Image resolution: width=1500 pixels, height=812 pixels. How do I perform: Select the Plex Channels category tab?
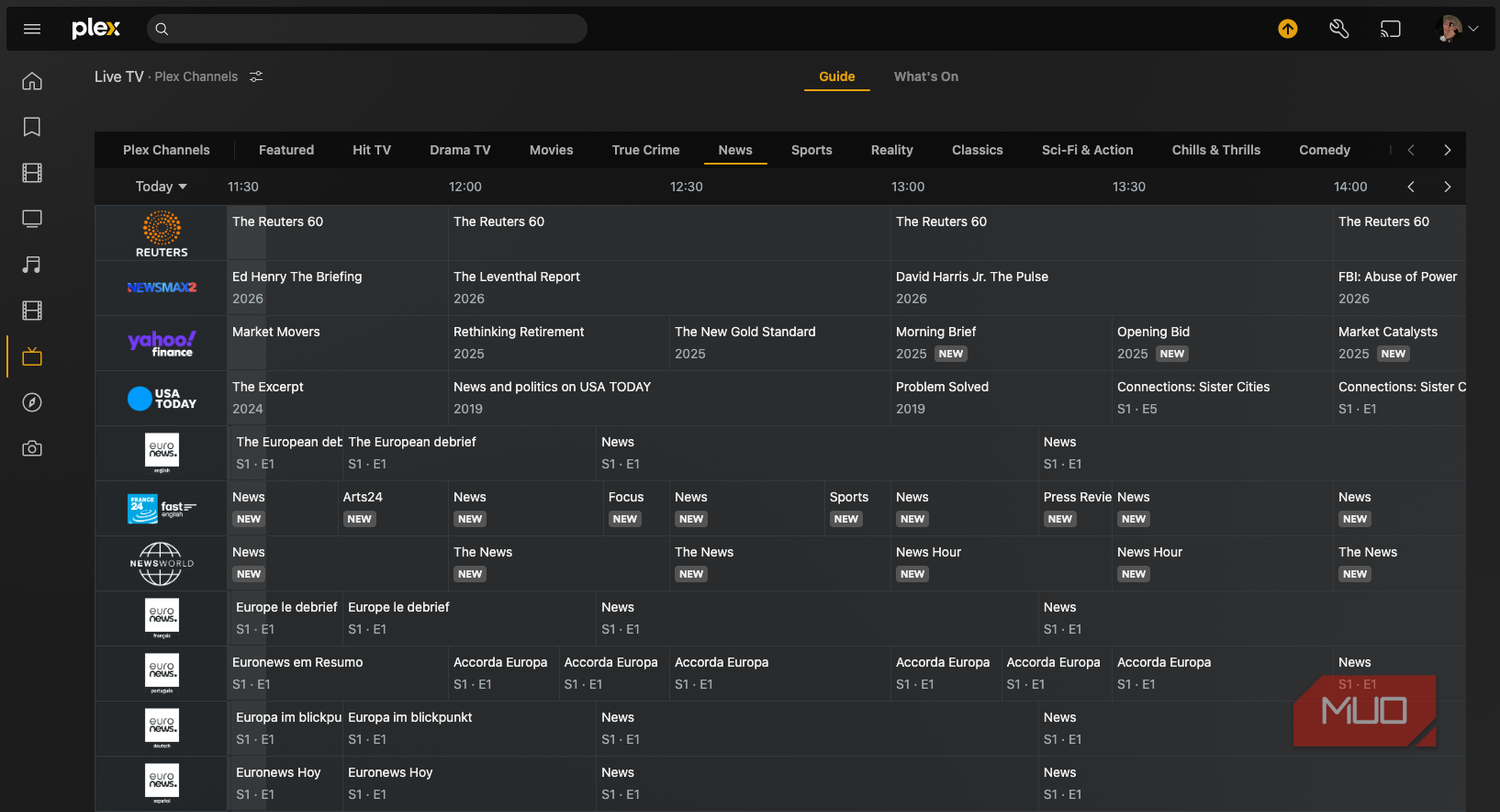166,150
